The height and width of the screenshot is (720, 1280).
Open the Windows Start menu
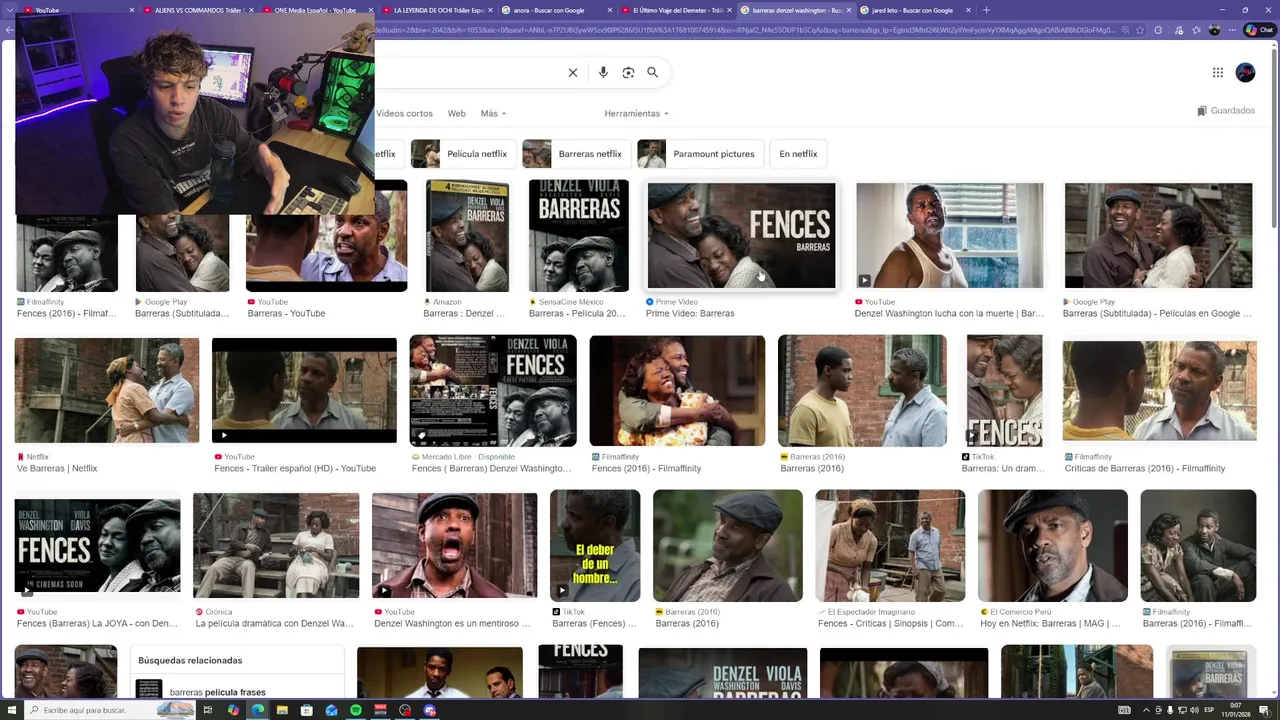10,710
